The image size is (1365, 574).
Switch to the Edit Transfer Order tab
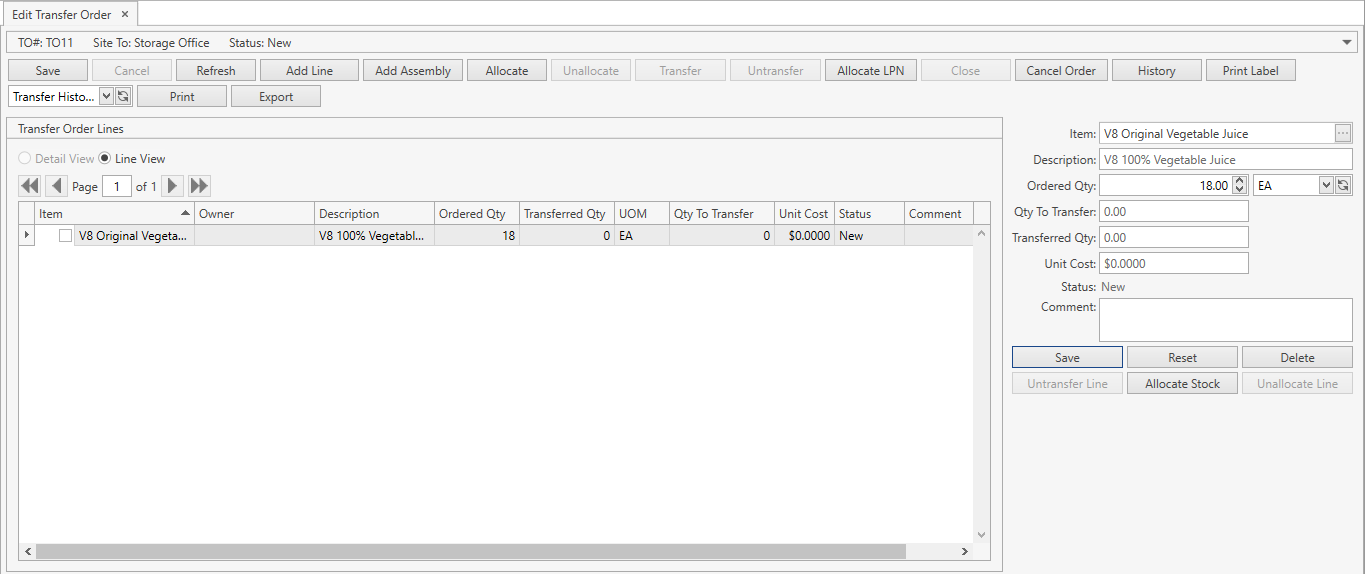tap(61, 15)
